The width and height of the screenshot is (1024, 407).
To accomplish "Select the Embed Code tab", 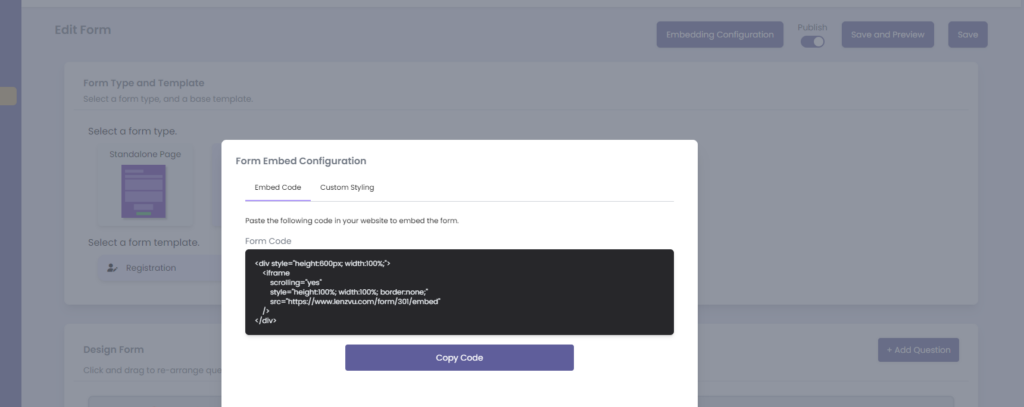I will coord(277,187).
